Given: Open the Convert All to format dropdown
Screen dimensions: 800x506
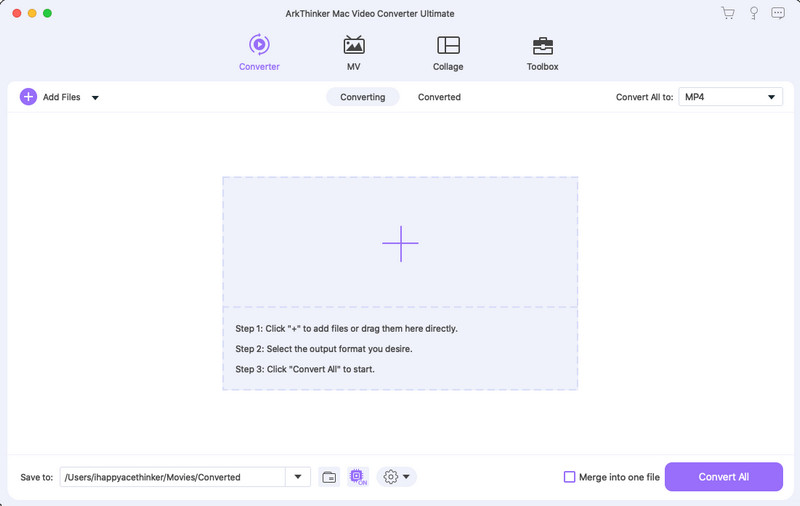Looking at the screenshot, I should (x=730, y=97).
